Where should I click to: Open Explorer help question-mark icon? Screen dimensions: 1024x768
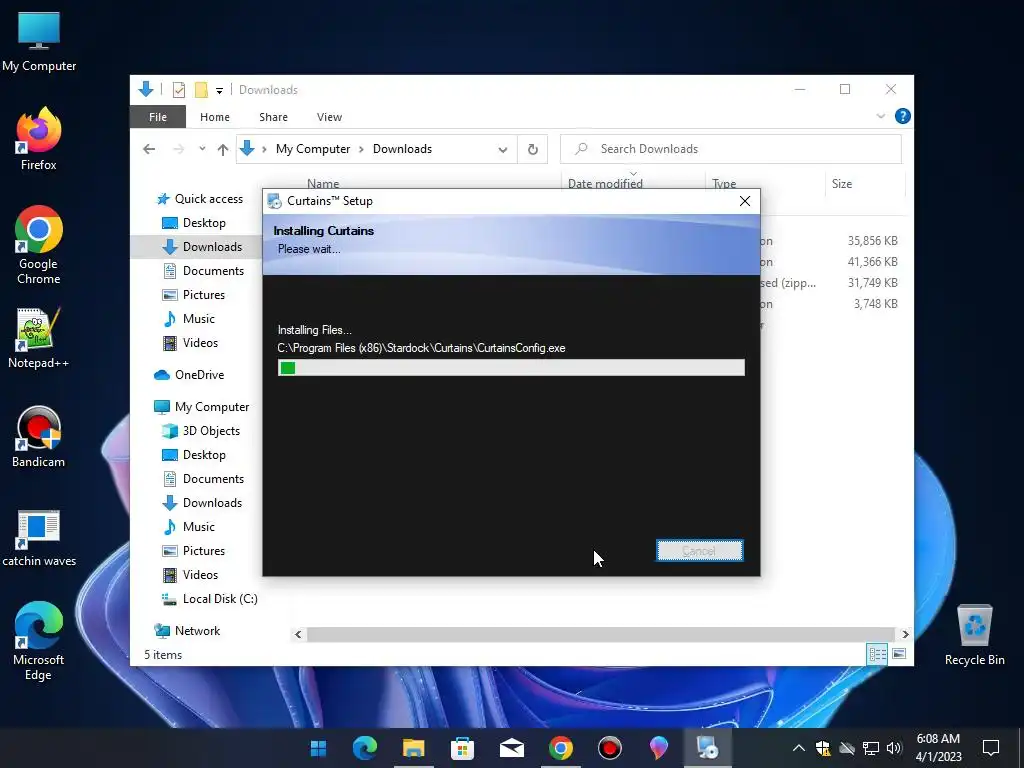coord(903,116)
